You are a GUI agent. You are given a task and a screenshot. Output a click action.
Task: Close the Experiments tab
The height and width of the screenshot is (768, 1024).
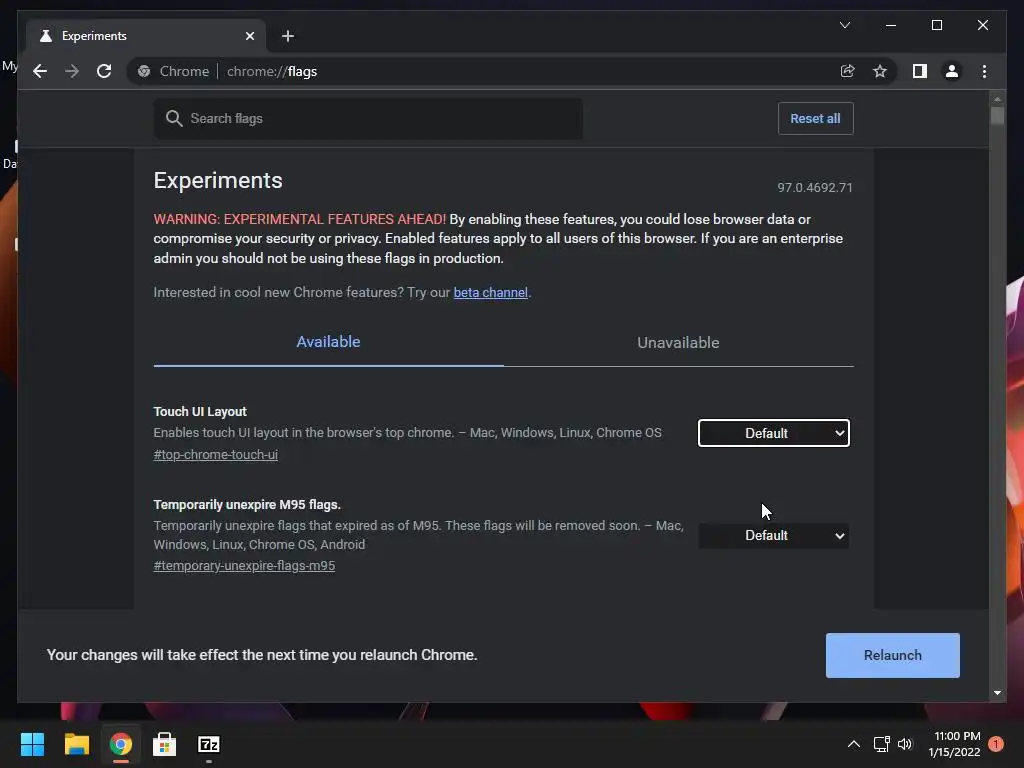(249, 36)
